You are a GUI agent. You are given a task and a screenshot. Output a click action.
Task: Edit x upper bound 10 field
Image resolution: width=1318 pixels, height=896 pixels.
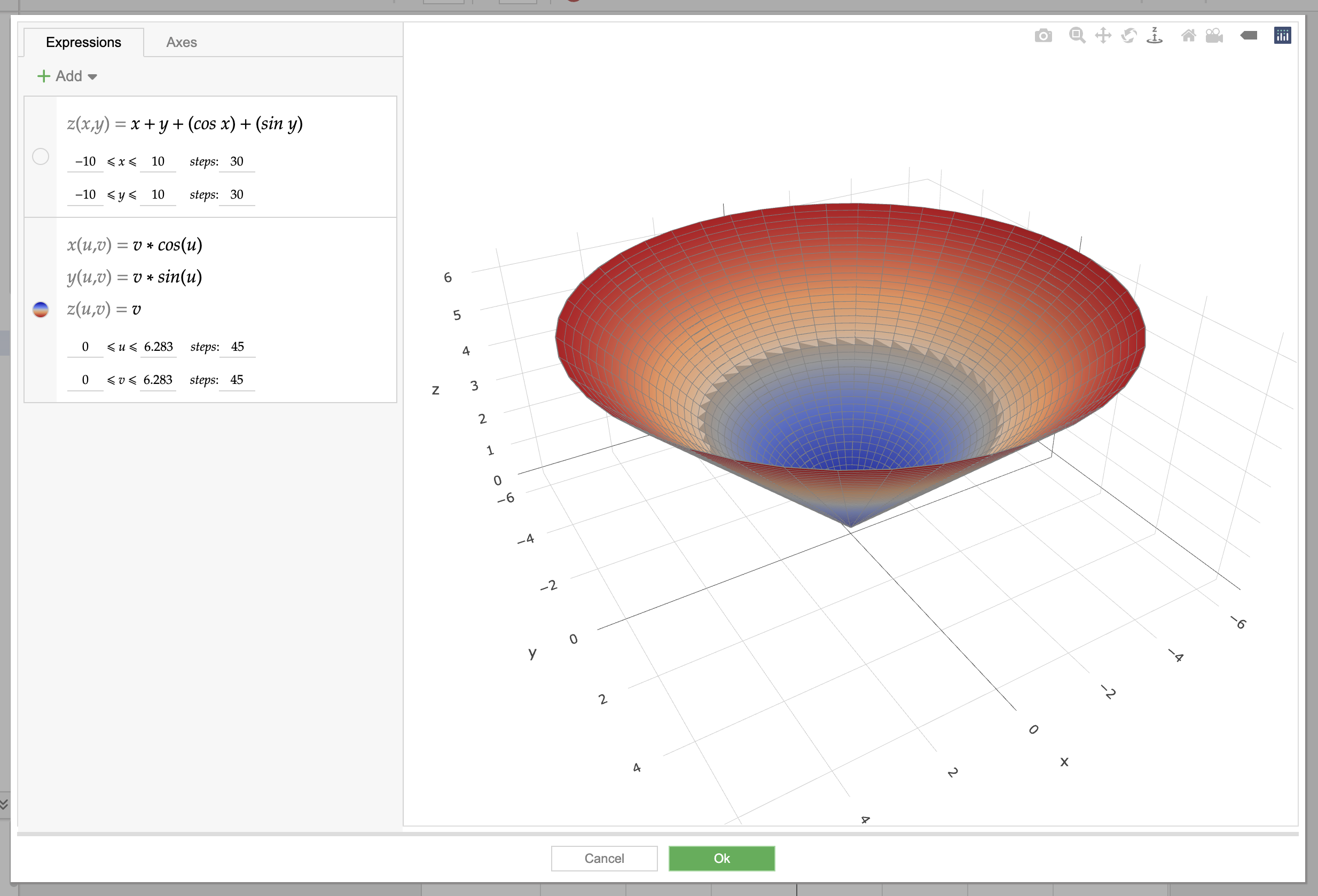[x=158, y=162]
